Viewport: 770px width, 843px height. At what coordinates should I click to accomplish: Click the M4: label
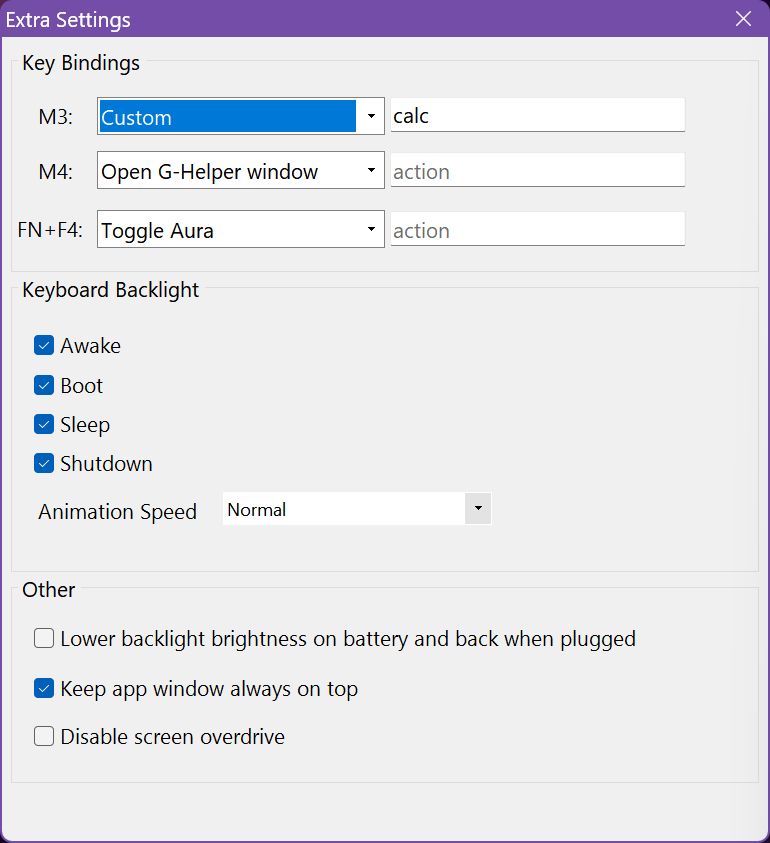coord(55,172)
